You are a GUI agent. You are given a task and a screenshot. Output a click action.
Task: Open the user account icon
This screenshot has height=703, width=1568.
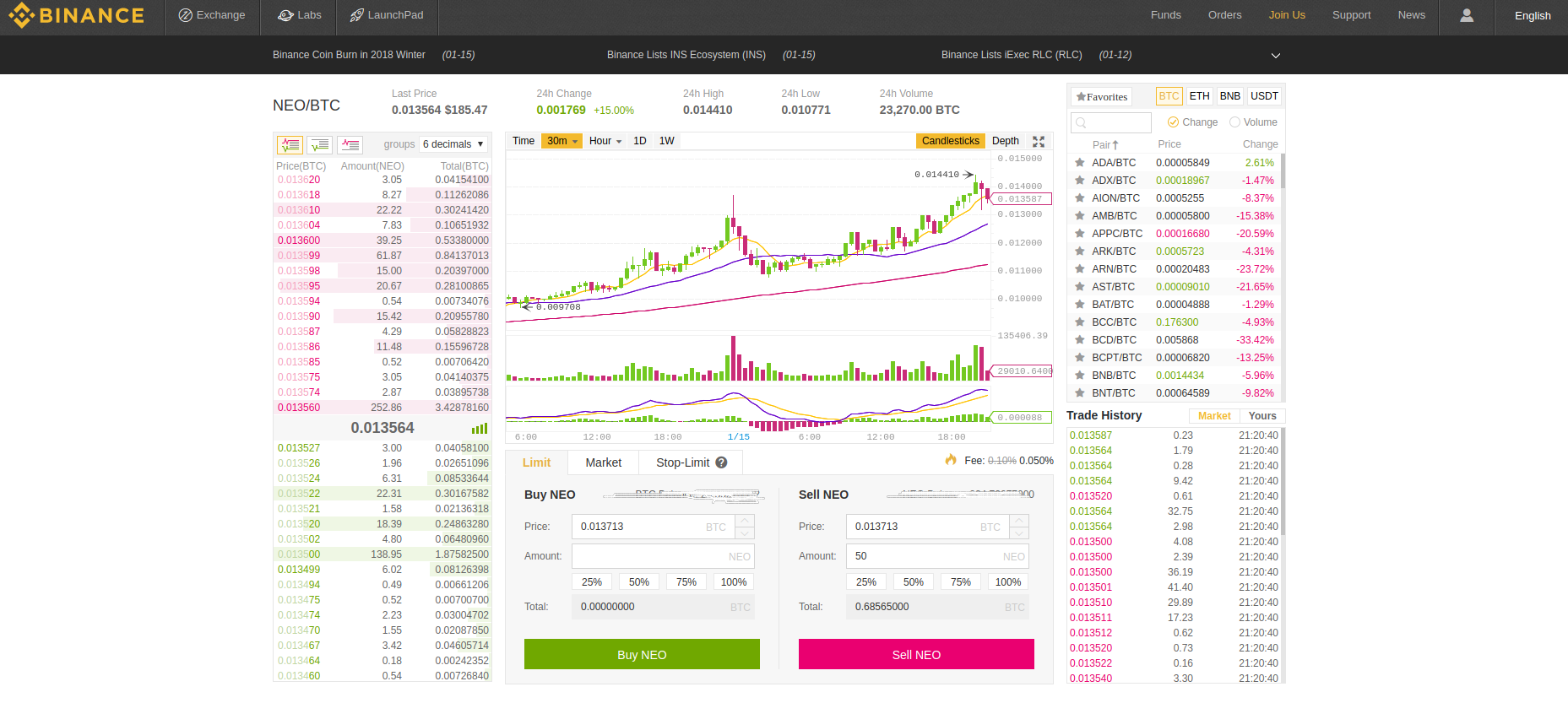[x=1467, y=15]
